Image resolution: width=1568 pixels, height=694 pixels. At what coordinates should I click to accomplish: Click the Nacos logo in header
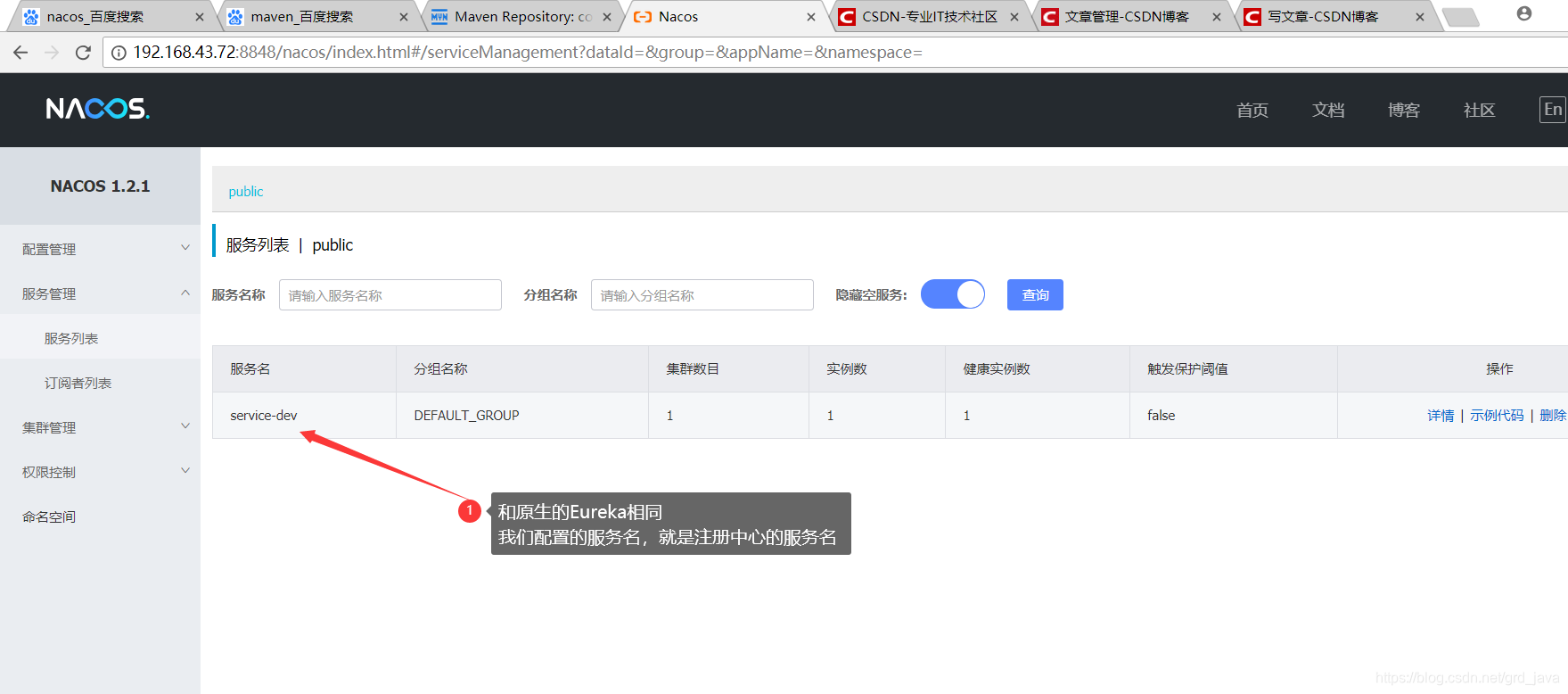[97, 109]
